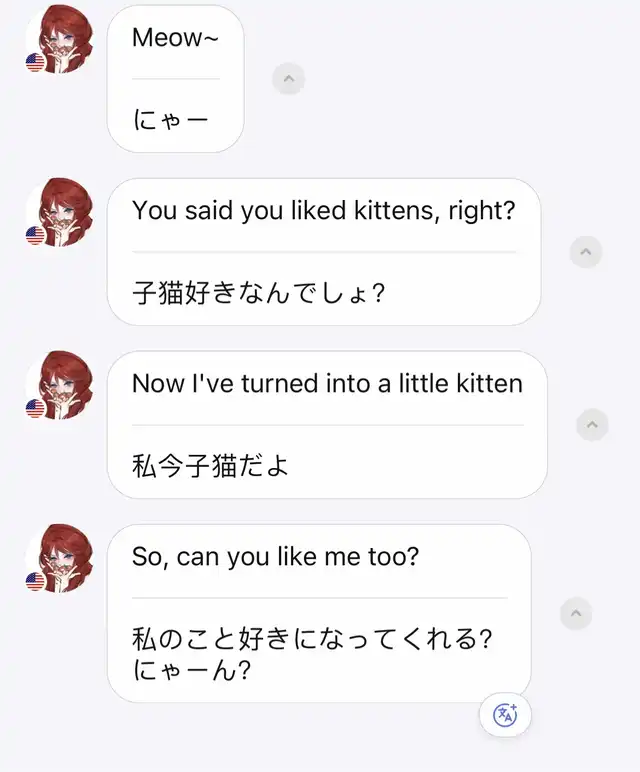
Task: Select the "Meow~" English text
Action: [x=175, y=37]
